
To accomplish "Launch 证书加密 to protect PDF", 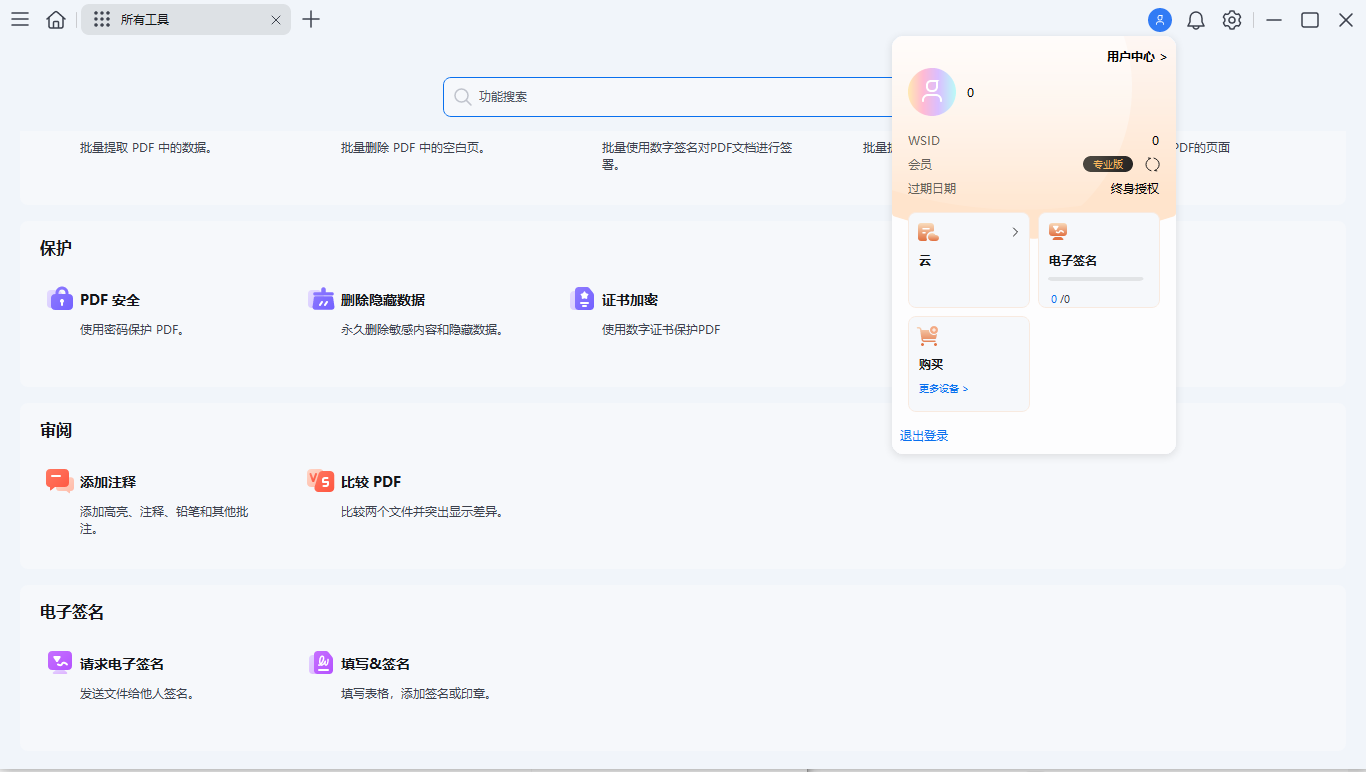I will pos(583,299).
